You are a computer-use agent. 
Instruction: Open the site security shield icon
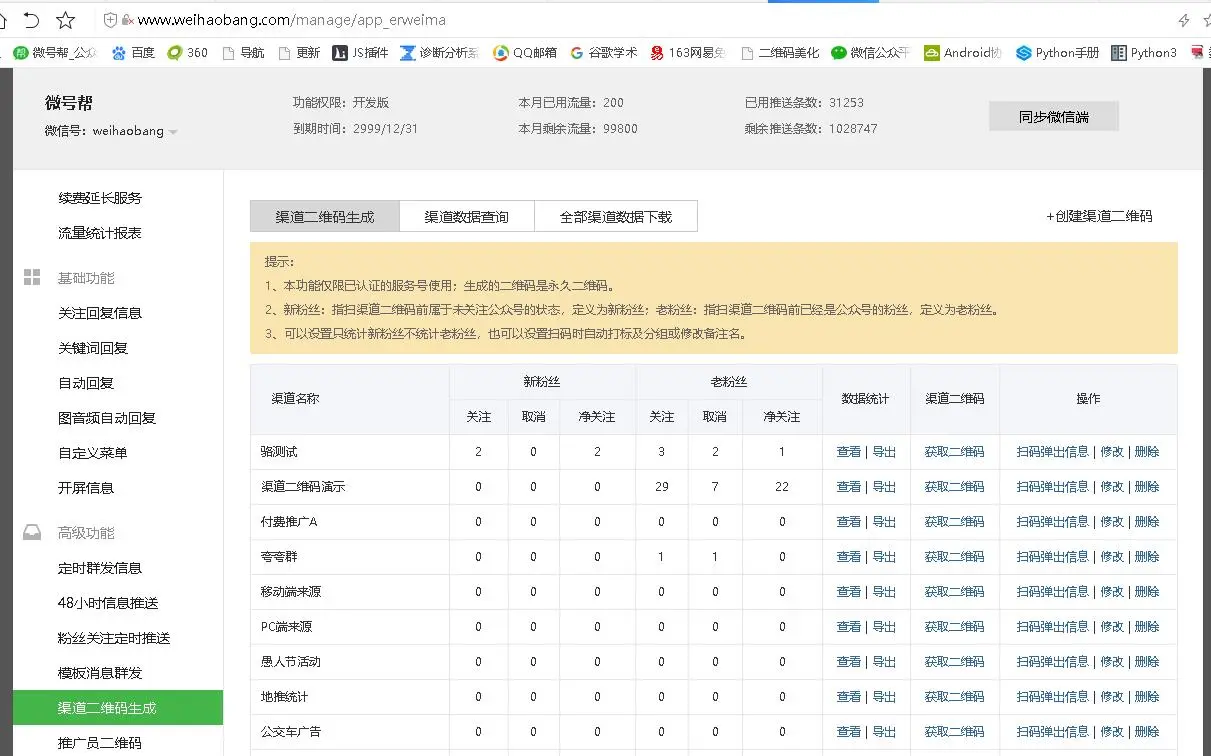point(111,20)
